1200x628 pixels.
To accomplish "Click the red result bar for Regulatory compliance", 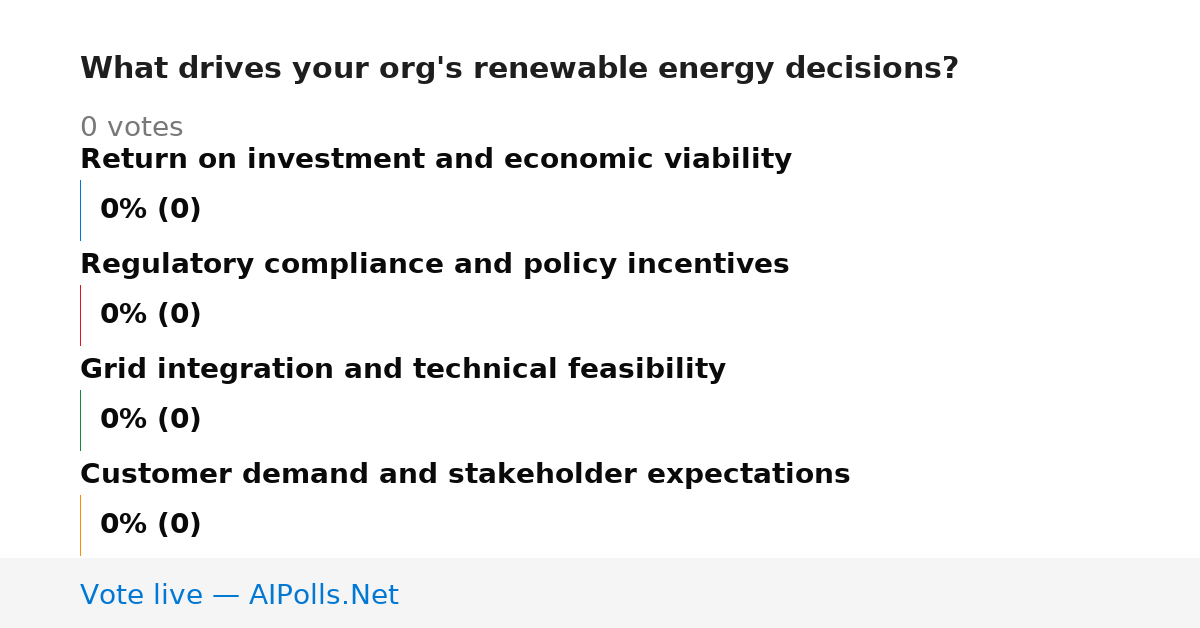I will tap(80, 315).
